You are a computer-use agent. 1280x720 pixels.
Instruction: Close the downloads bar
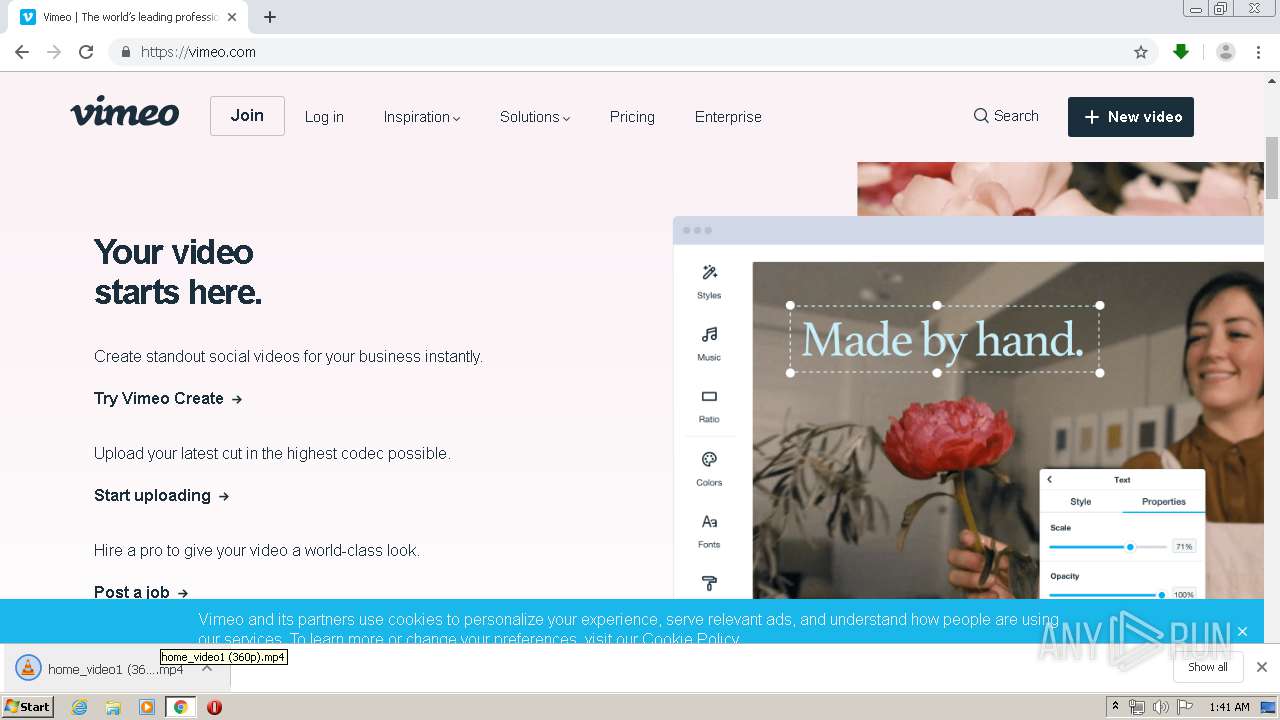(x=1262, y=667)
